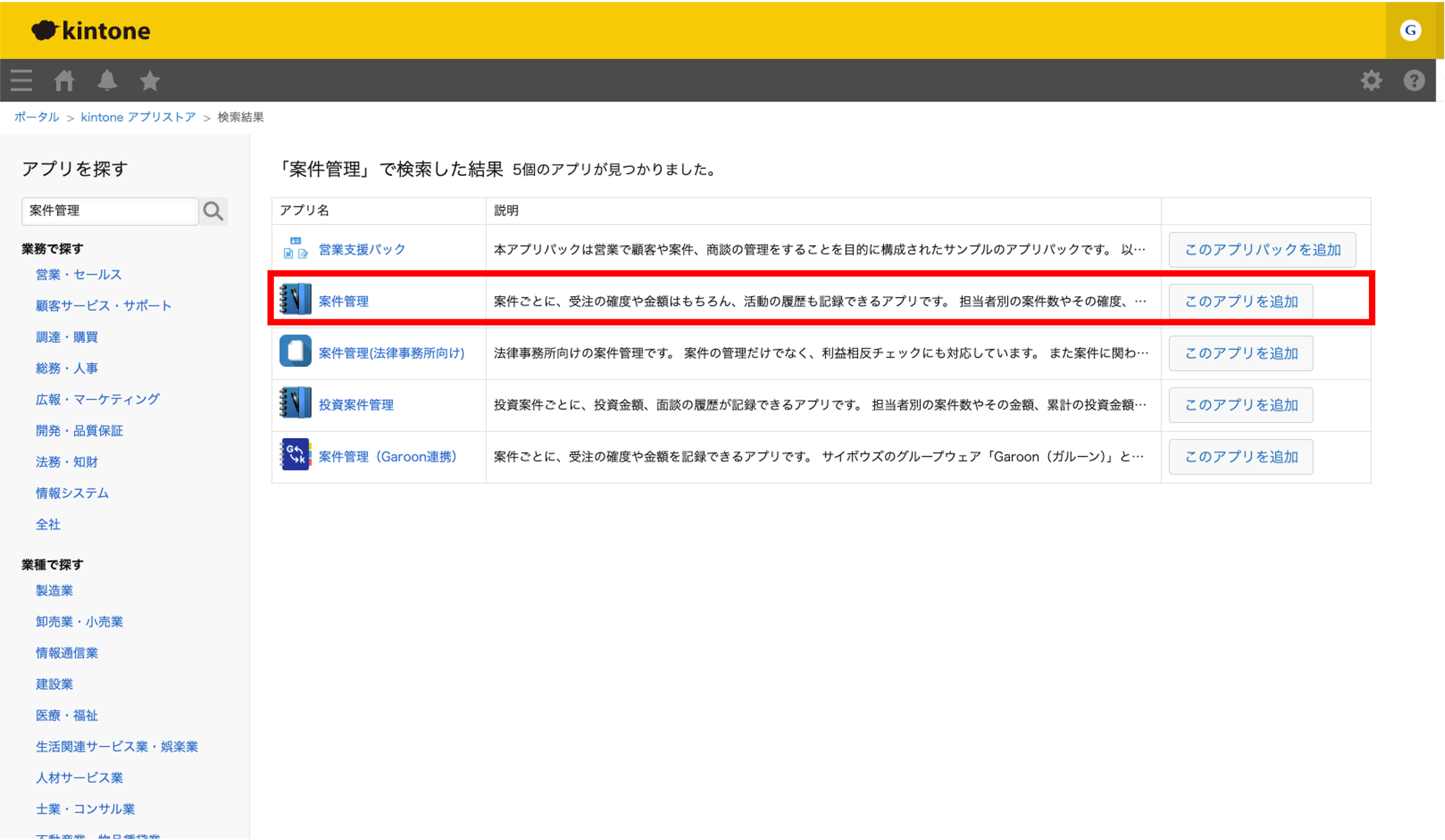Select 人材サービス業 industry
Viewport: 1445px width, 840px height.
pyautogui.click(x=79, y=778)
